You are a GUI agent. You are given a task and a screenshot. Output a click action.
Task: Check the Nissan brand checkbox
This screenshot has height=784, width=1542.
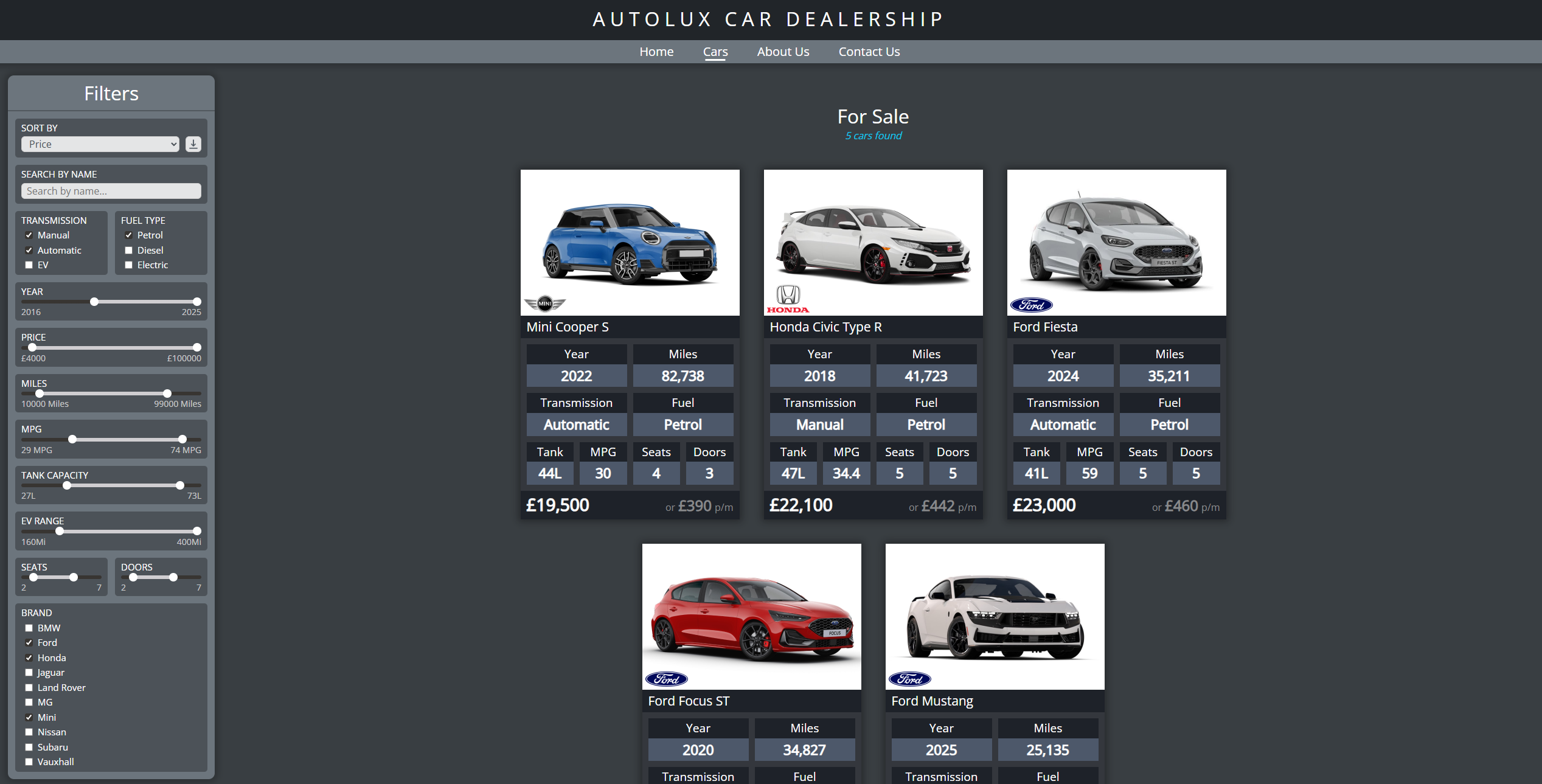pyautogui.click(x=29, y=732)
